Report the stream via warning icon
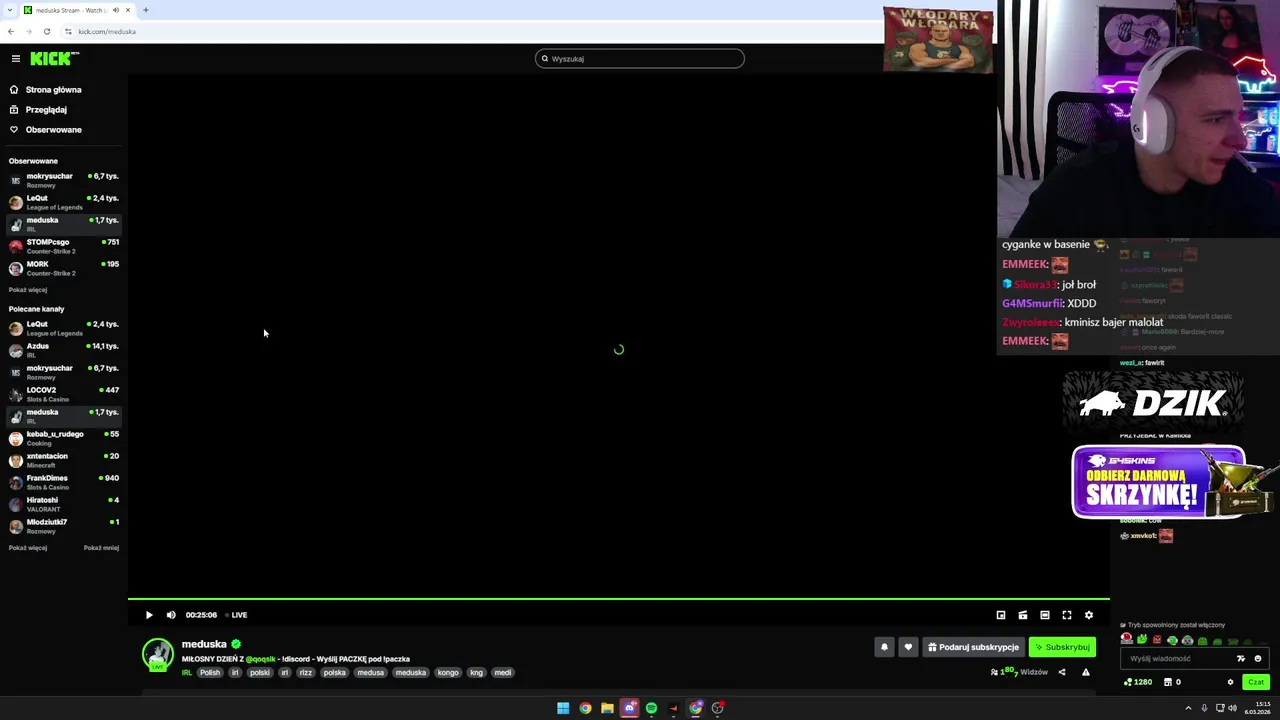This screenshot has height=720, width=1280. [1086, 672]
